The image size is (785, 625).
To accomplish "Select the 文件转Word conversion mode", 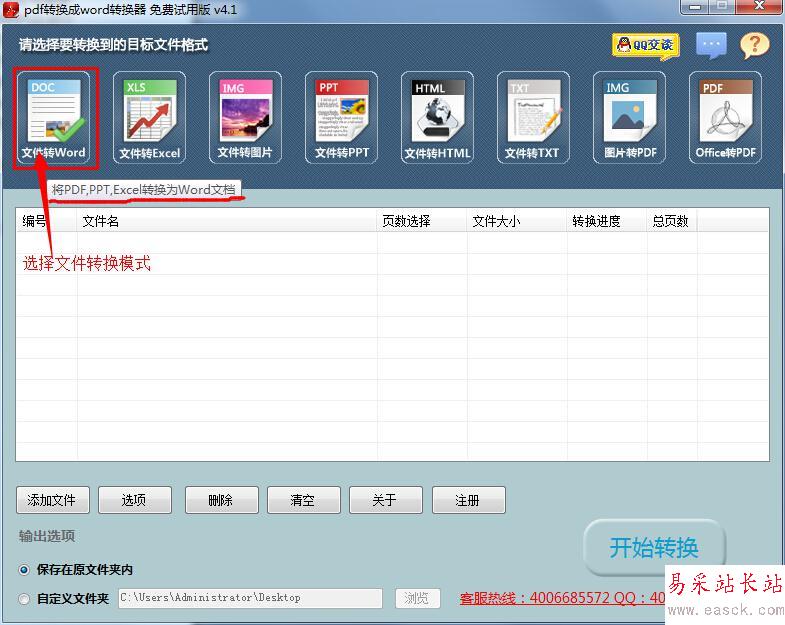I will [54, 118].
